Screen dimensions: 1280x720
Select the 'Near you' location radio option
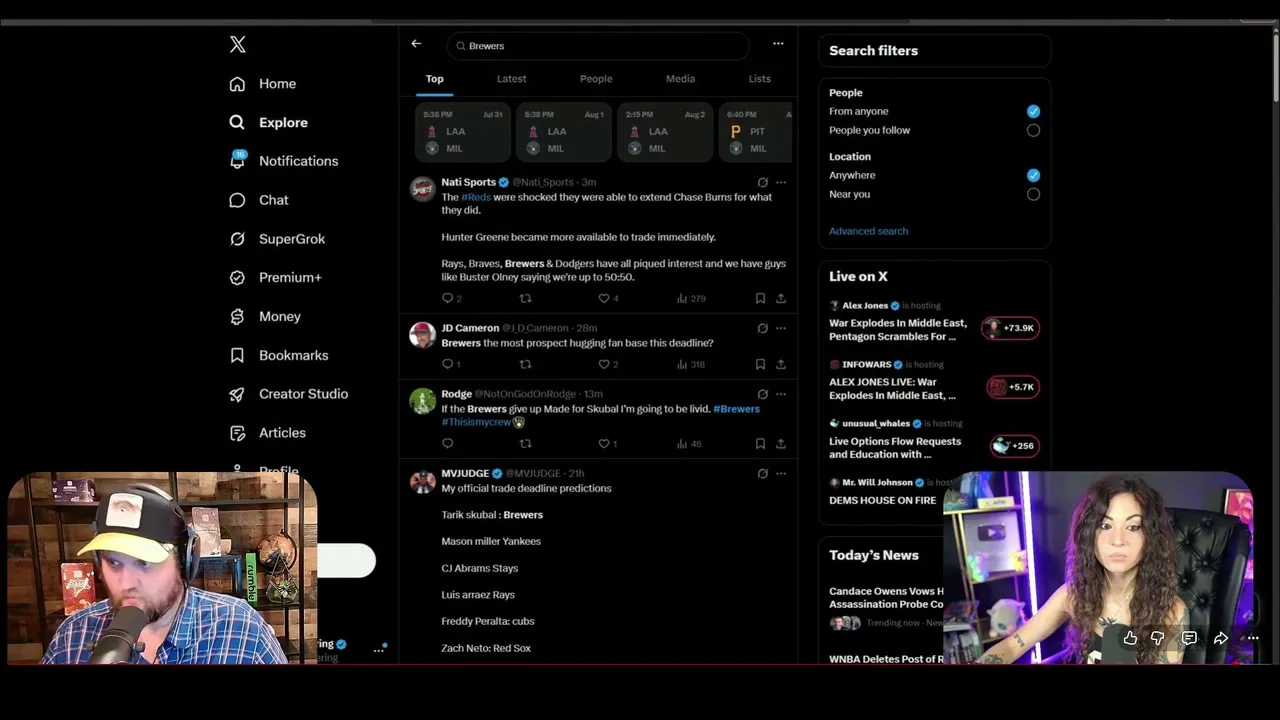1033,194
